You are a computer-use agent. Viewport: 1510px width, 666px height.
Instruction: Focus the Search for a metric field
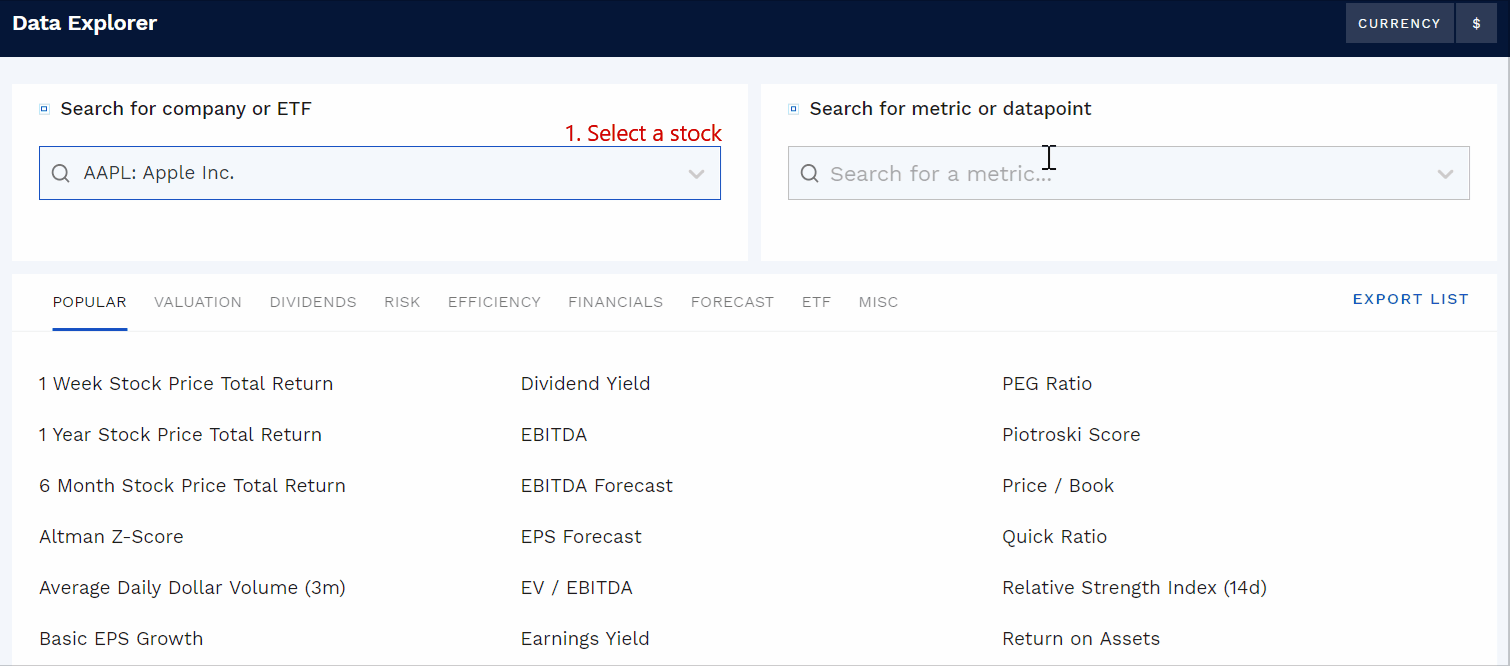pos(1129,174)
